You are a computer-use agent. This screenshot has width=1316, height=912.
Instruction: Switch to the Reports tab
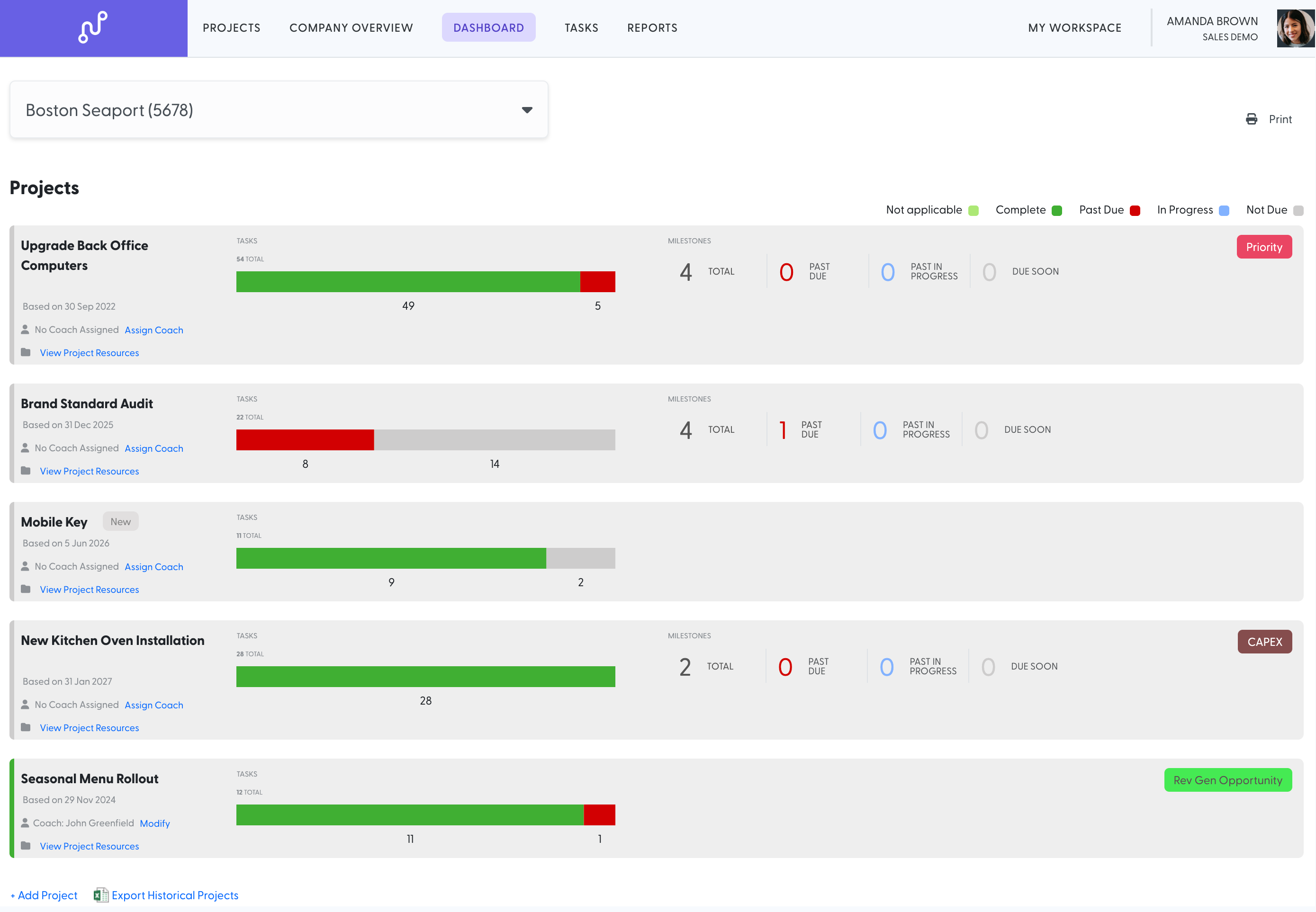click(652, 27)
